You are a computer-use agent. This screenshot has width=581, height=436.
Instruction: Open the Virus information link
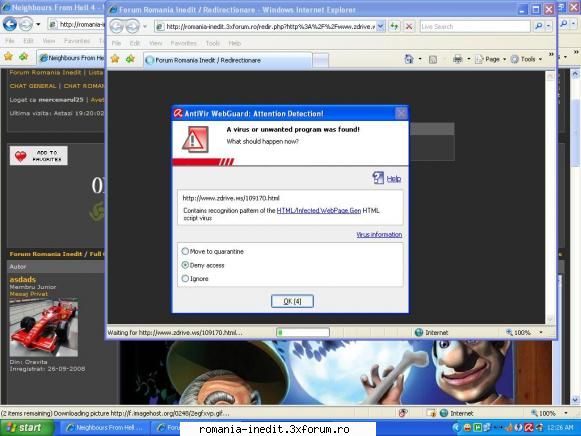pos(379,234)
